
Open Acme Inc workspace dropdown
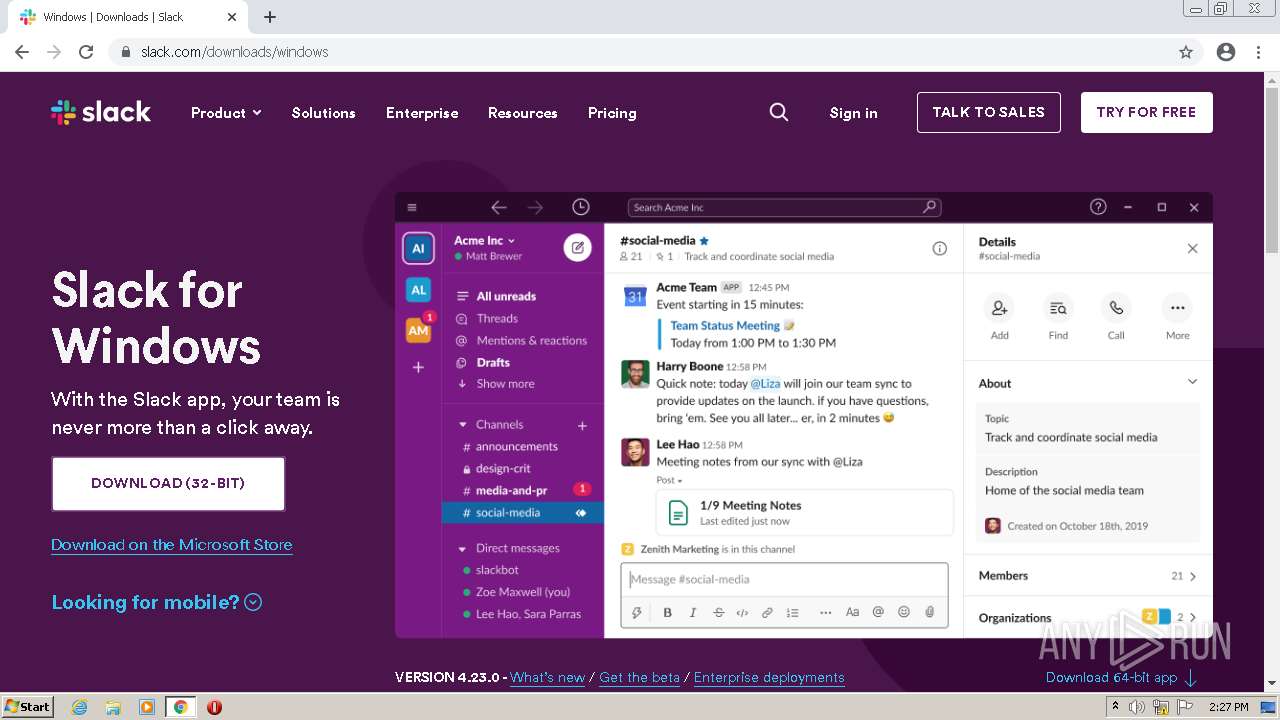484,240
